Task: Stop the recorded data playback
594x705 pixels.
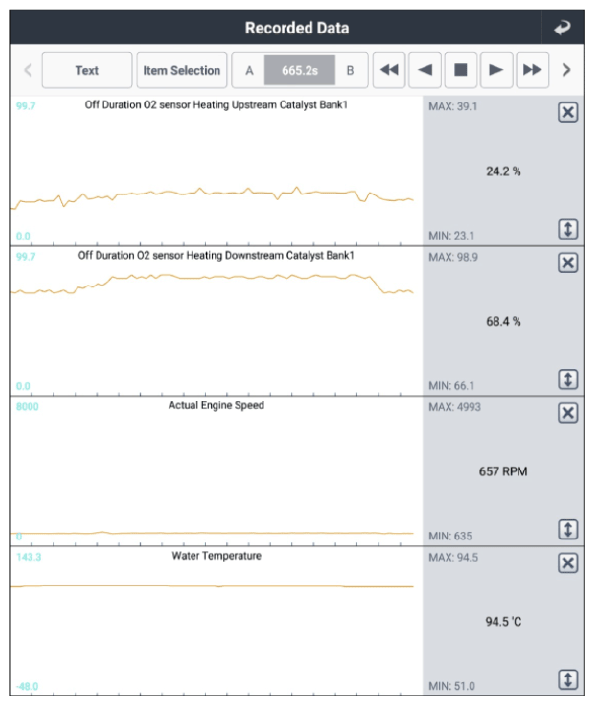Action: pos(461,70)
